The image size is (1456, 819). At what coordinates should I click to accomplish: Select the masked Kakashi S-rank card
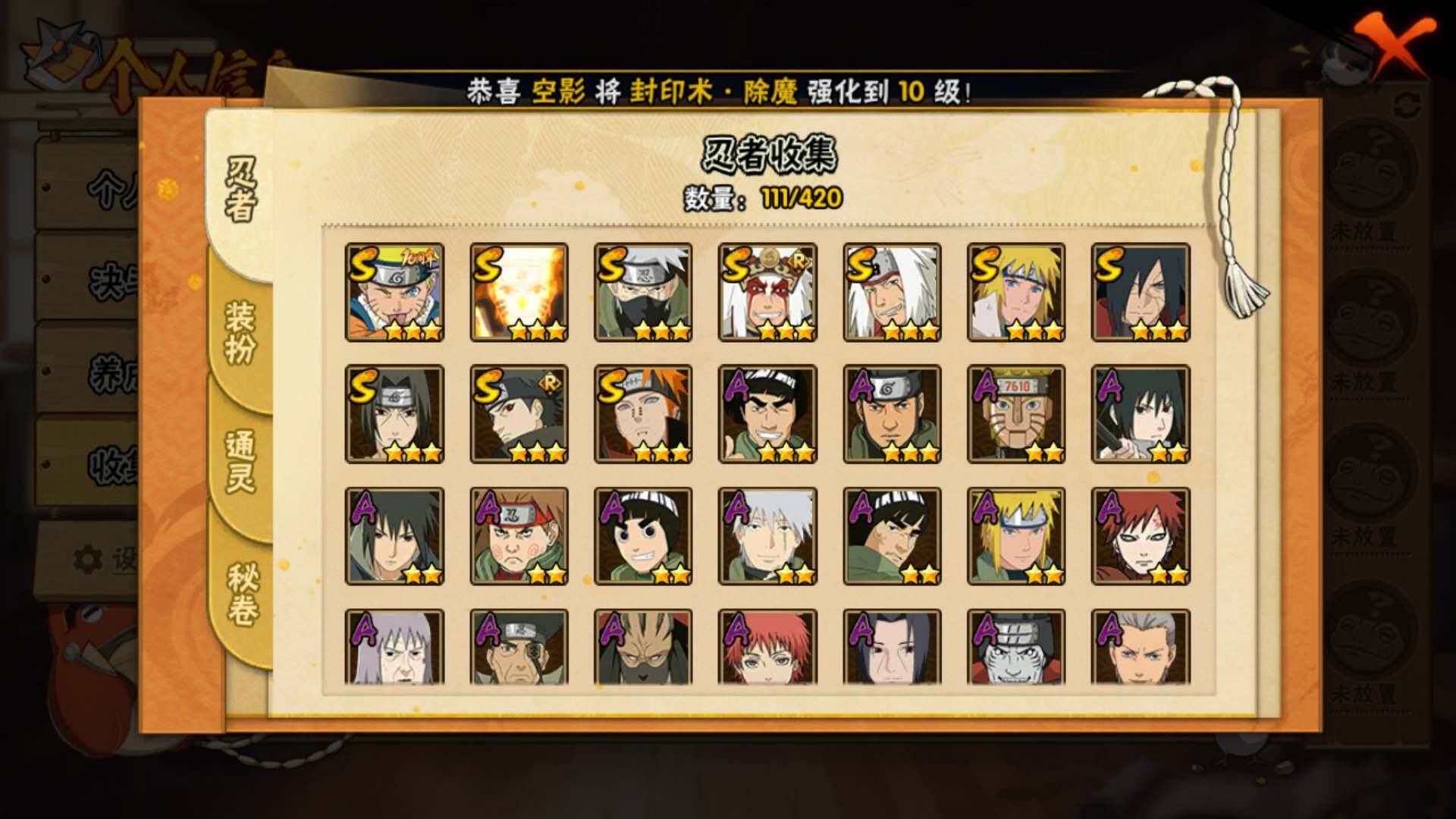643,292
